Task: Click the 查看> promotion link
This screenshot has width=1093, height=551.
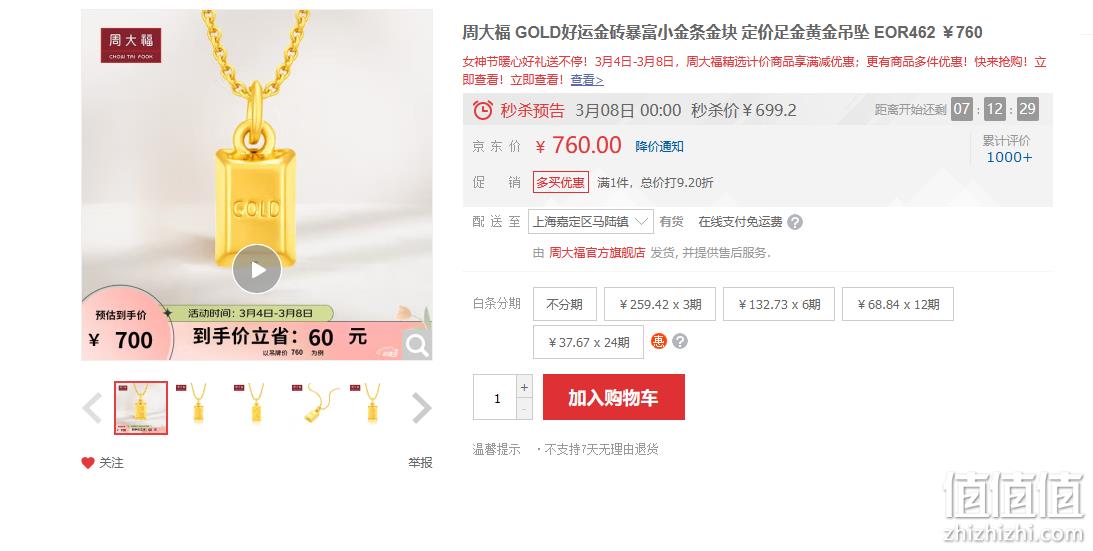Action: 587,80
